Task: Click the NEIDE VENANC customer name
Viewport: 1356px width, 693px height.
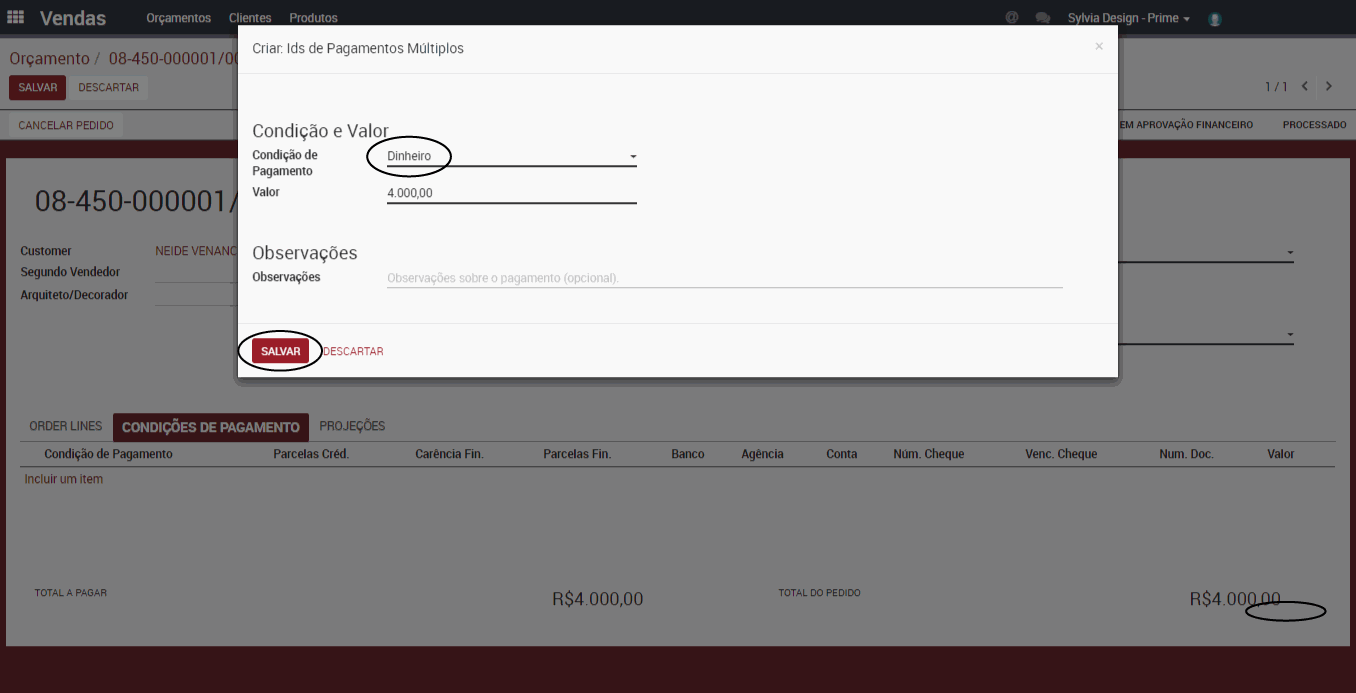Action: tap(196, 251)
